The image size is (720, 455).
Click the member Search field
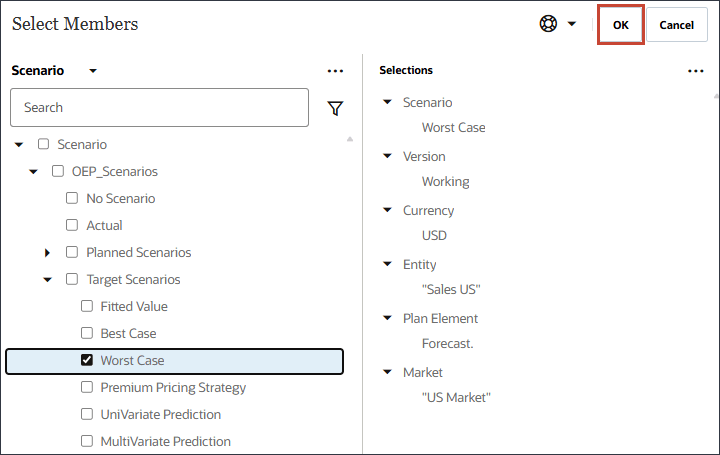coord(159,108)
